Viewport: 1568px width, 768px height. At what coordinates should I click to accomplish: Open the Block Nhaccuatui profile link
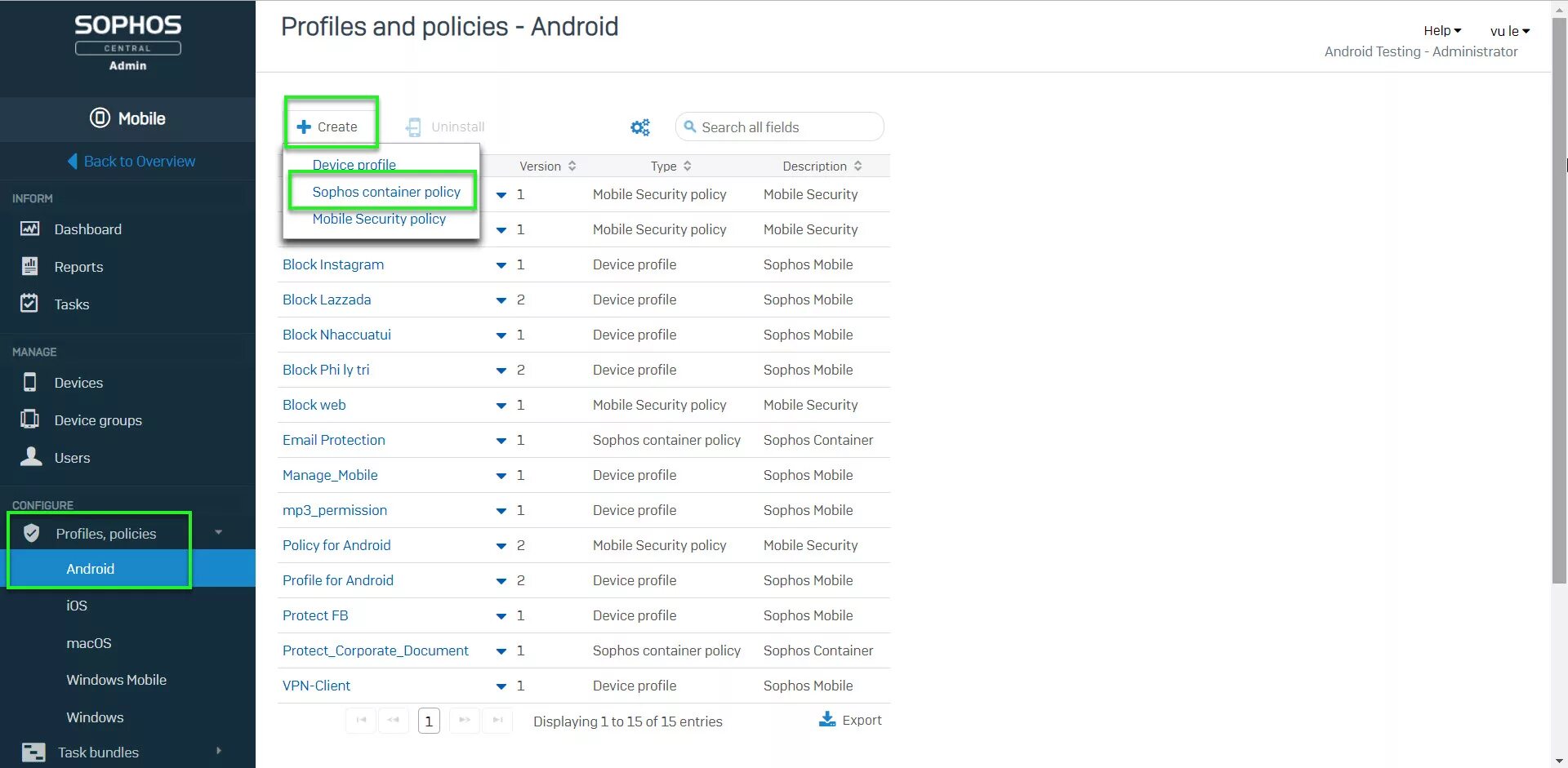click(336, 335)
